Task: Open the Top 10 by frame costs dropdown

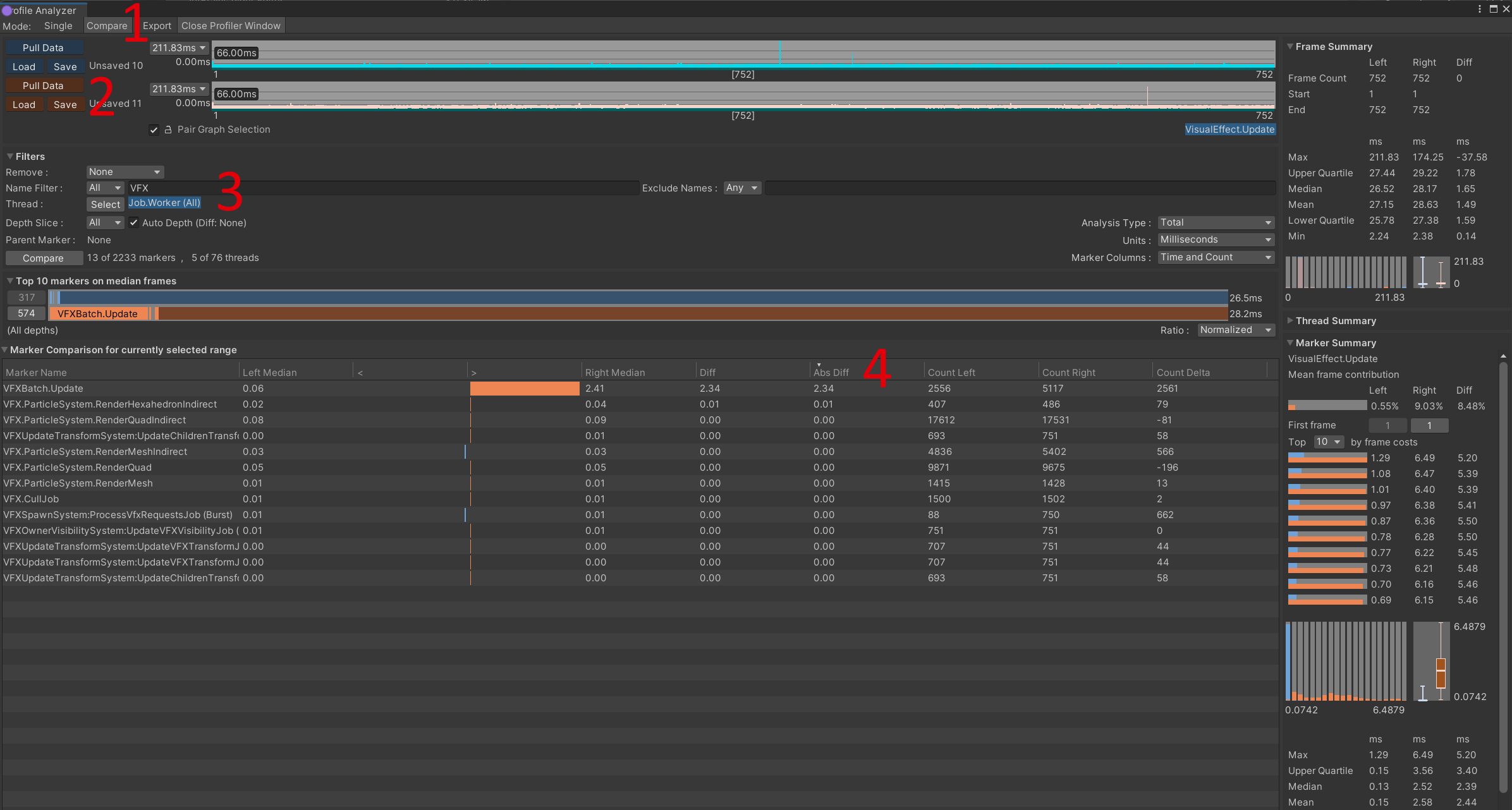Action: [x=1329, y=442]
